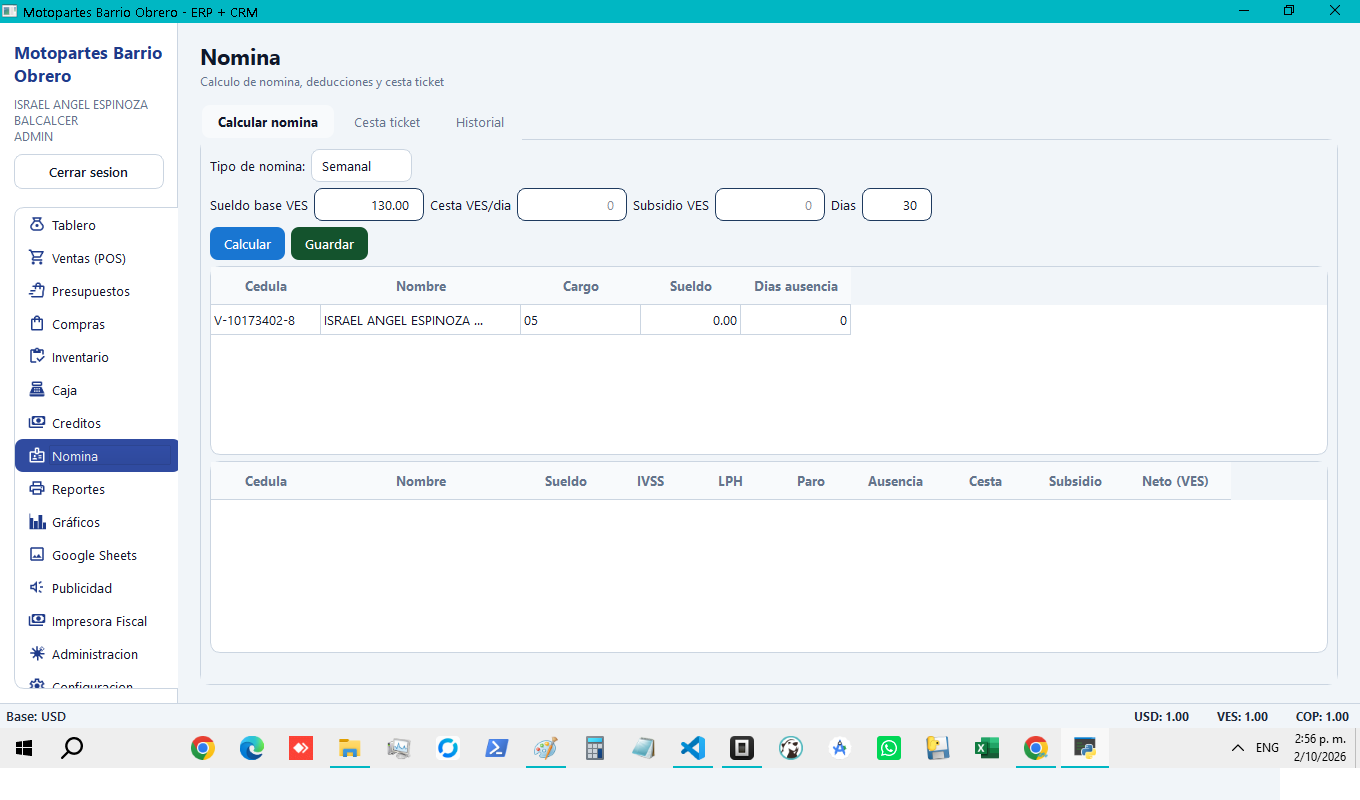The height and width of the screenshot is (800, 1360).
Task: Click the Dias ausencia column header
Action: [x=796, y=286]
